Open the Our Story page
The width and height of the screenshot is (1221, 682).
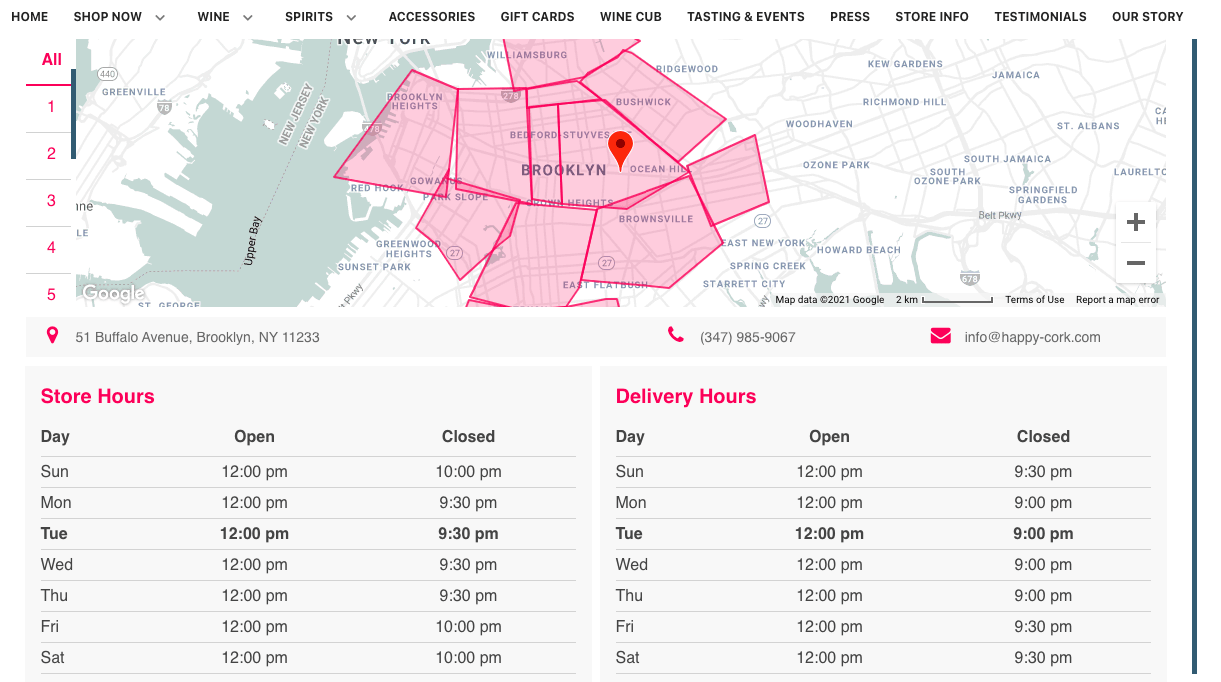click(1148, 17)
